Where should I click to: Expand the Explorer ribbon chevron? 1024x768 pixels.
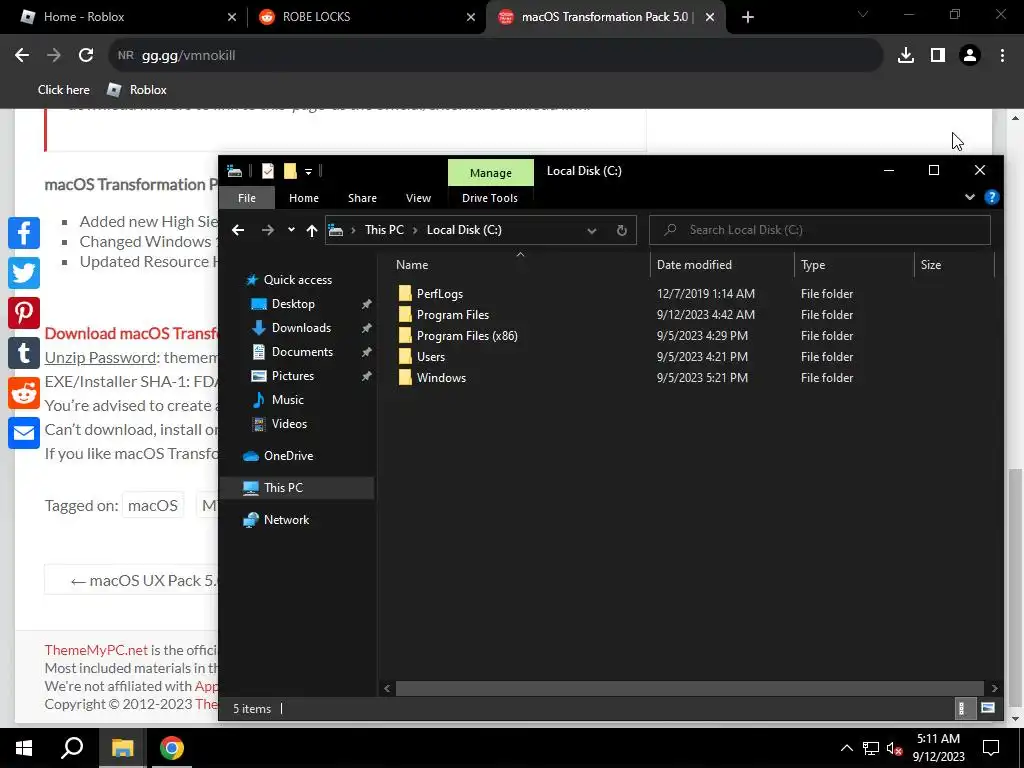tap(970, 197)
